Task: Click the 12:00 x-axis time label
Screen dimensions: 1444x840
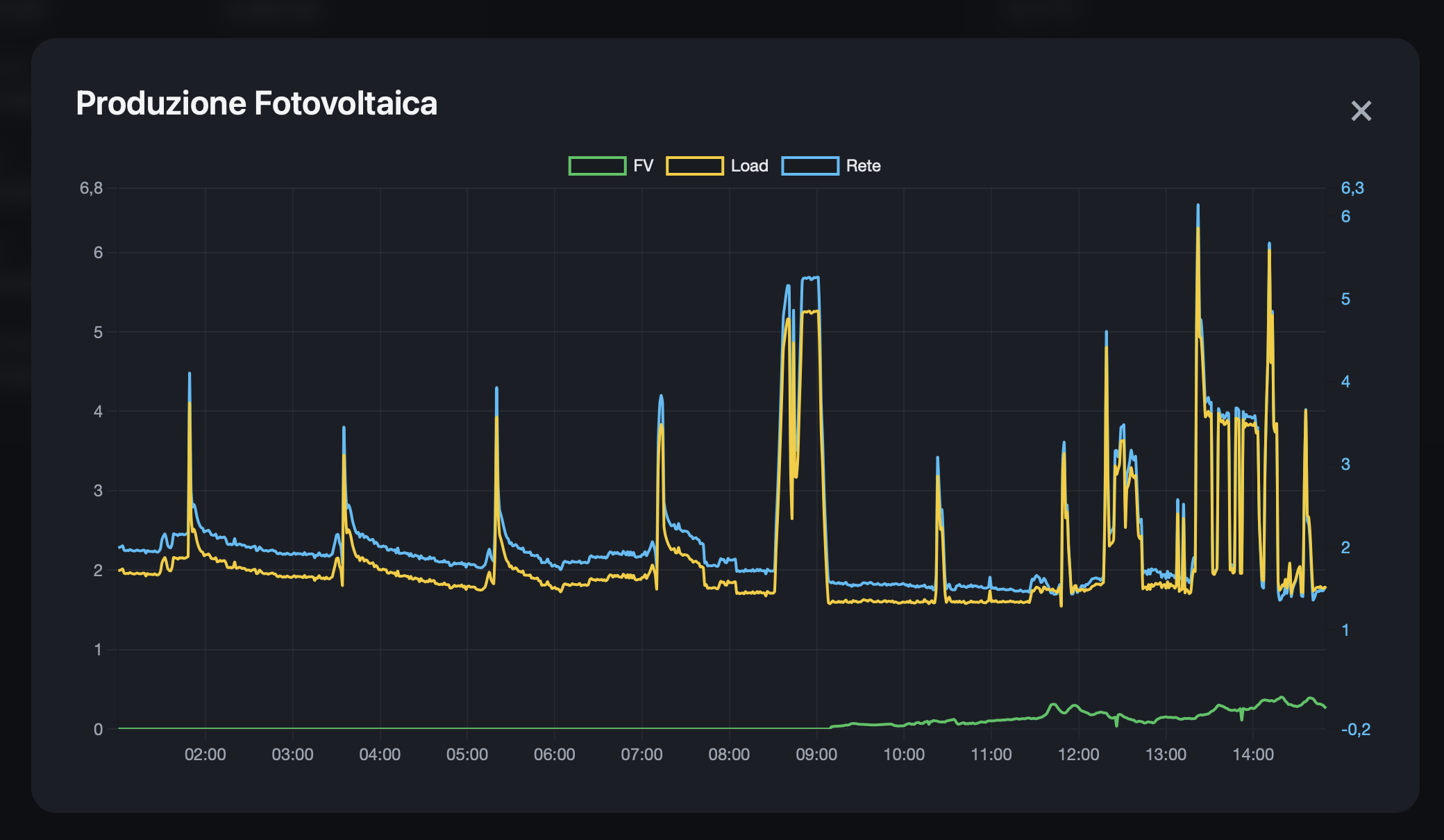Action: tap(1078, 755)
